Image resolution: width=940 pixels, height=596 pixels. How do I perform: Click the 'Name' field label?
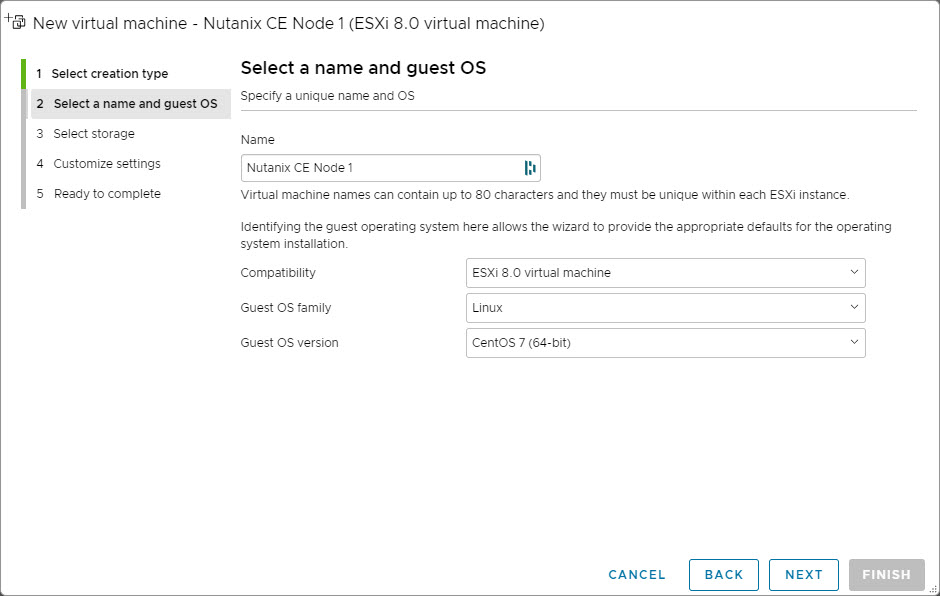click(x=258, y=140)
